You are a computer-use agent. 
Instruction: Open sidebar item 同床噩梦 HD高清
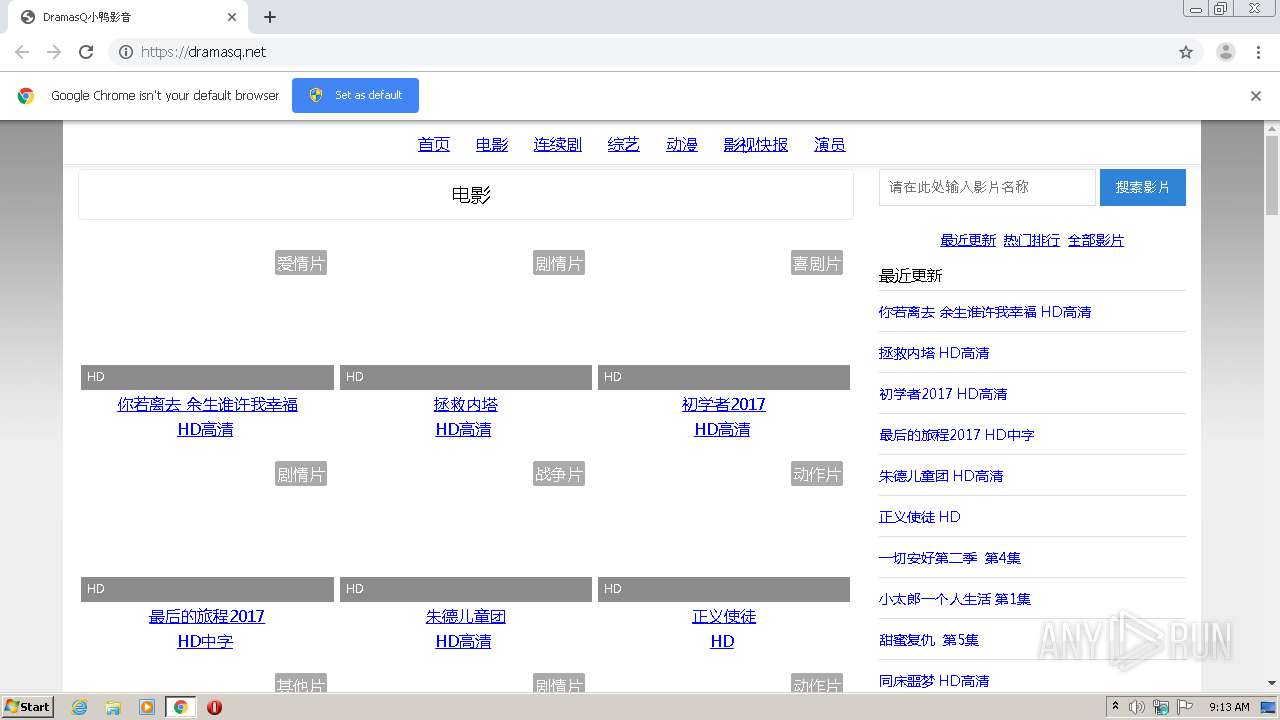[x=934, y=681]
